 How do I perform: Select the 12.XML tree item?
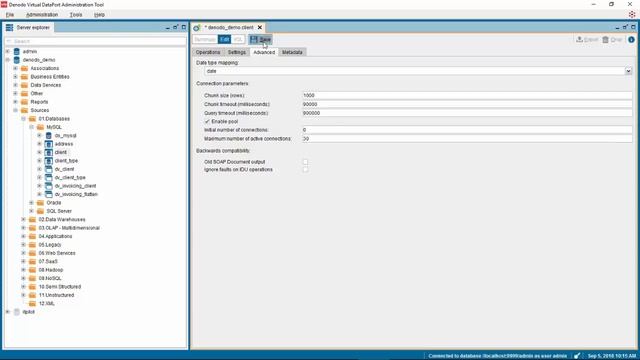click(x=47, y=304)
